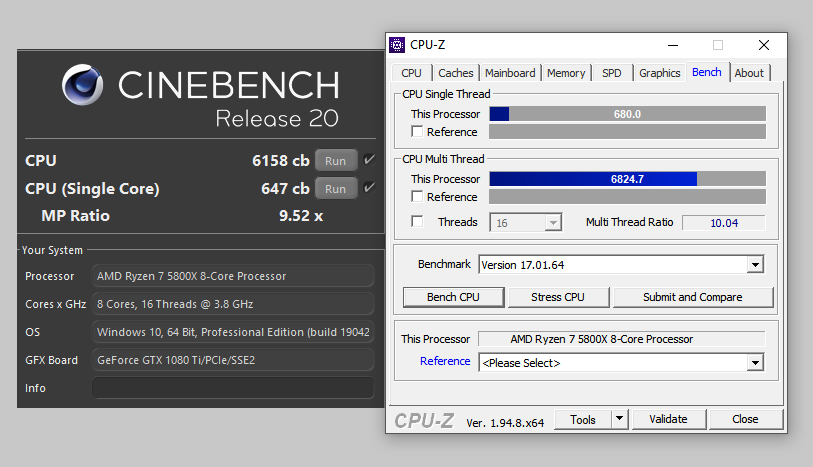813x467 pixels.
Task: Click the 'Ver. 1.94.8.x64' version text
Action: [x=505, y=422]
